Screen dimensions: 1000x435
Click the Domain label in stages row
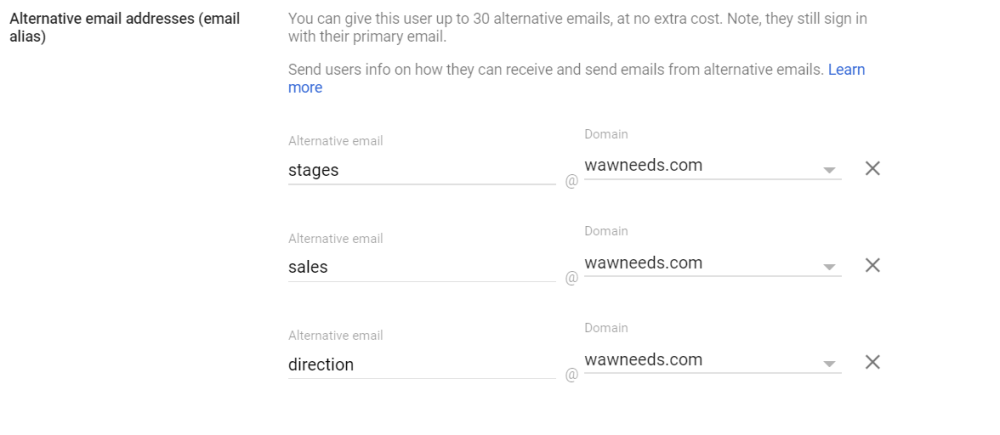click(x=606, y=134)
